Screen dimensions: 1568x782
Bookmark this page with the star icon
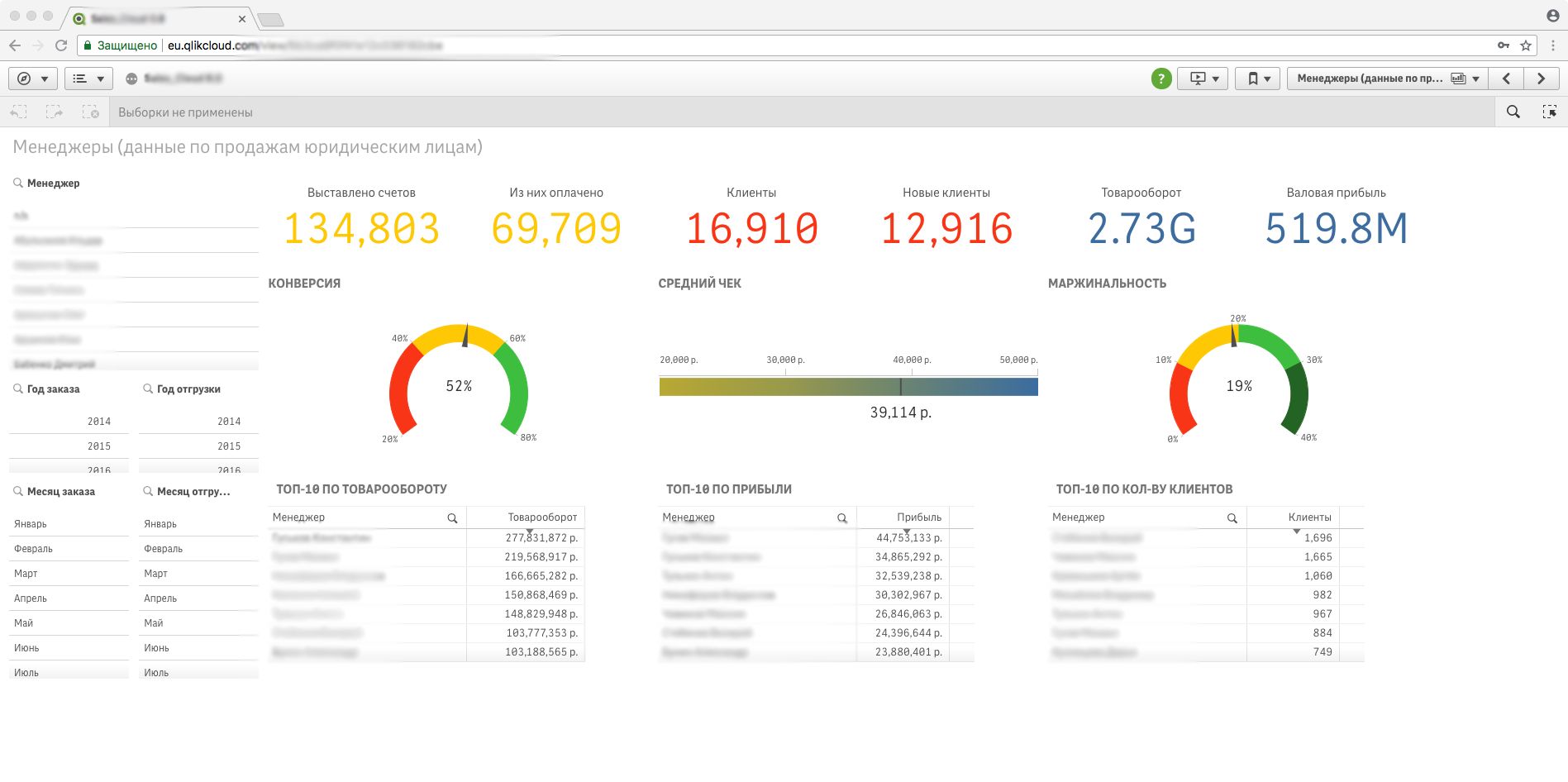(1526, 45)
